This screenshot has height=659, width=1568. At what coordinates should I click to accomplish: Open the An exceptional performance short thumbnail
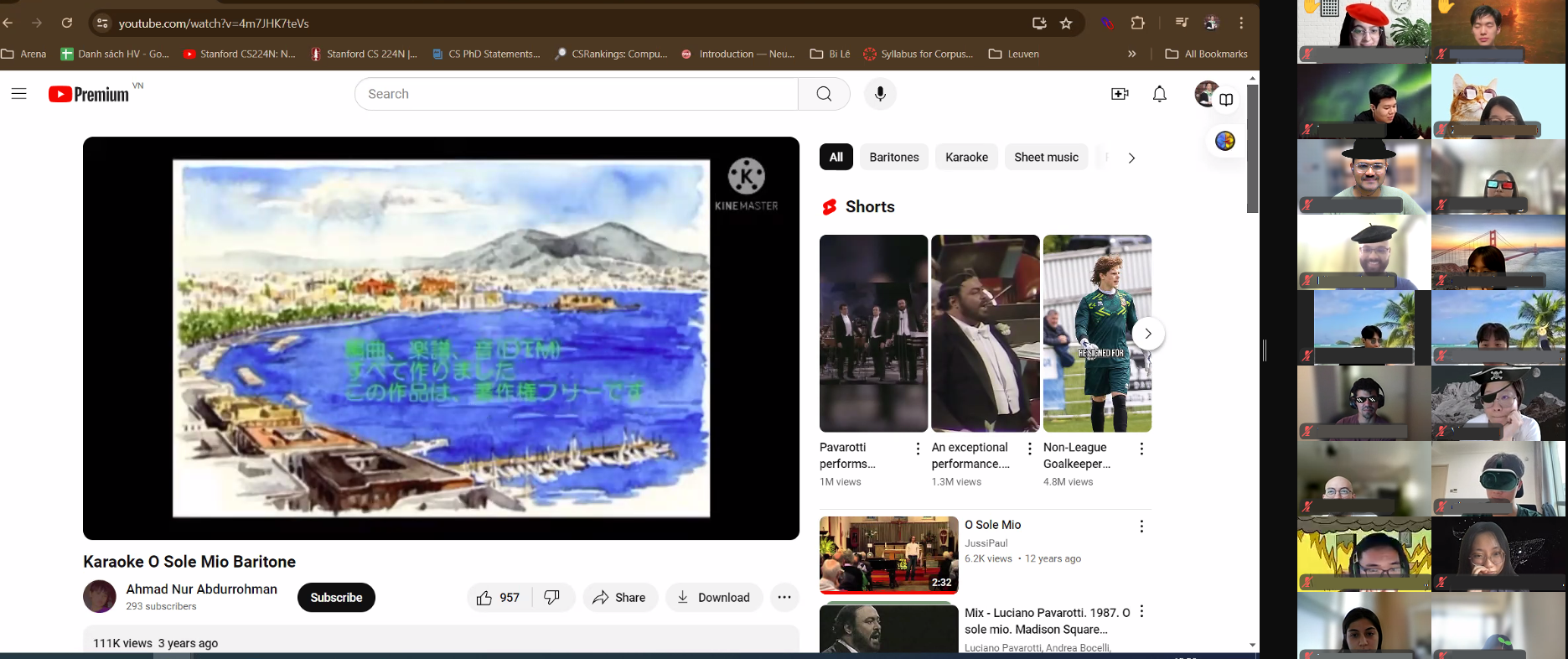click(986, 334)
